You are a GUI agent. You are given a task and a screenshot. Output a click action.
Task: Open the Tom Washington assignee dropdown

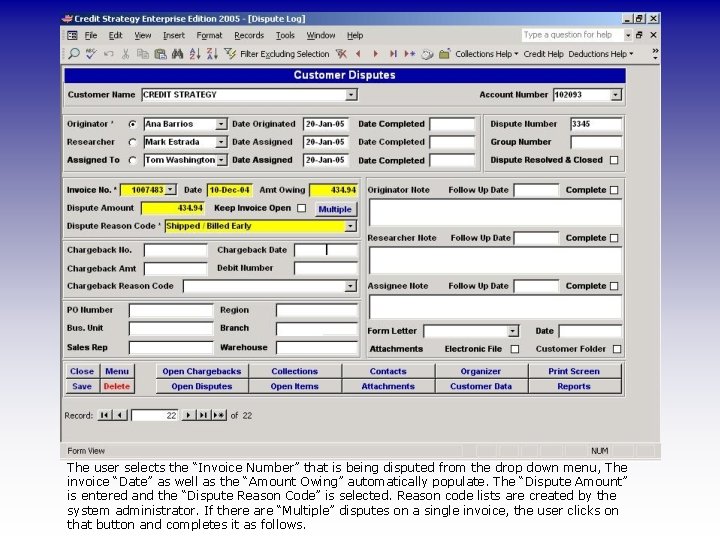point(221,160)
